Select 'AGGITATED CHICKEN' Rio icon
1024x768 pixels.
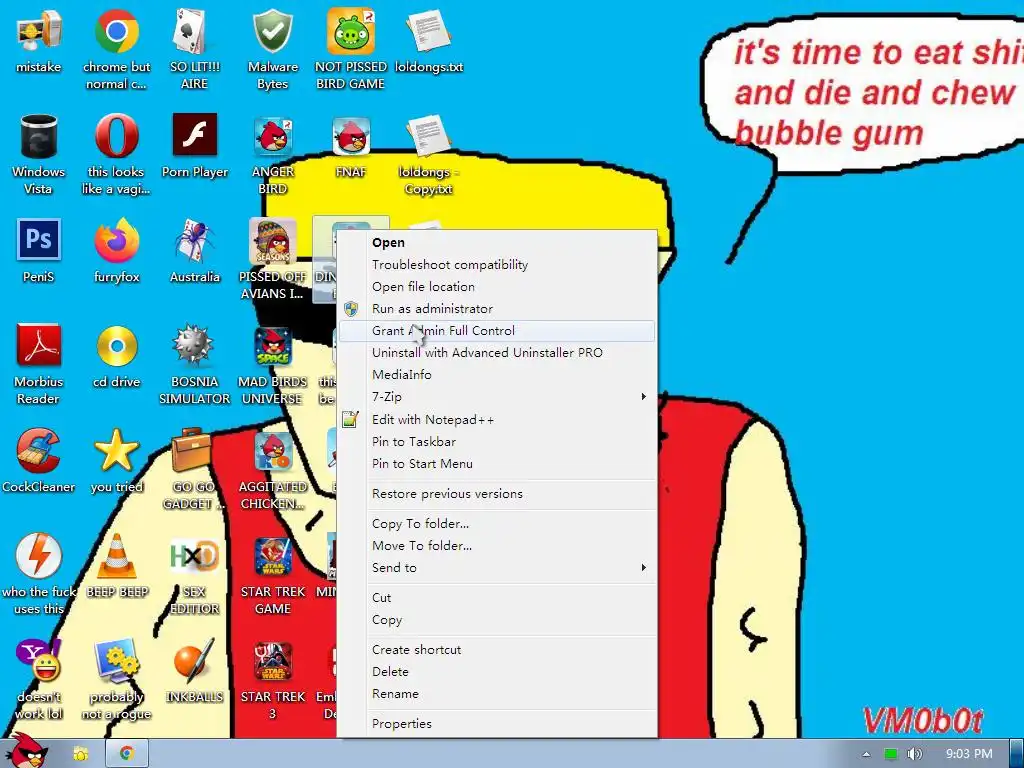point(272,451)
